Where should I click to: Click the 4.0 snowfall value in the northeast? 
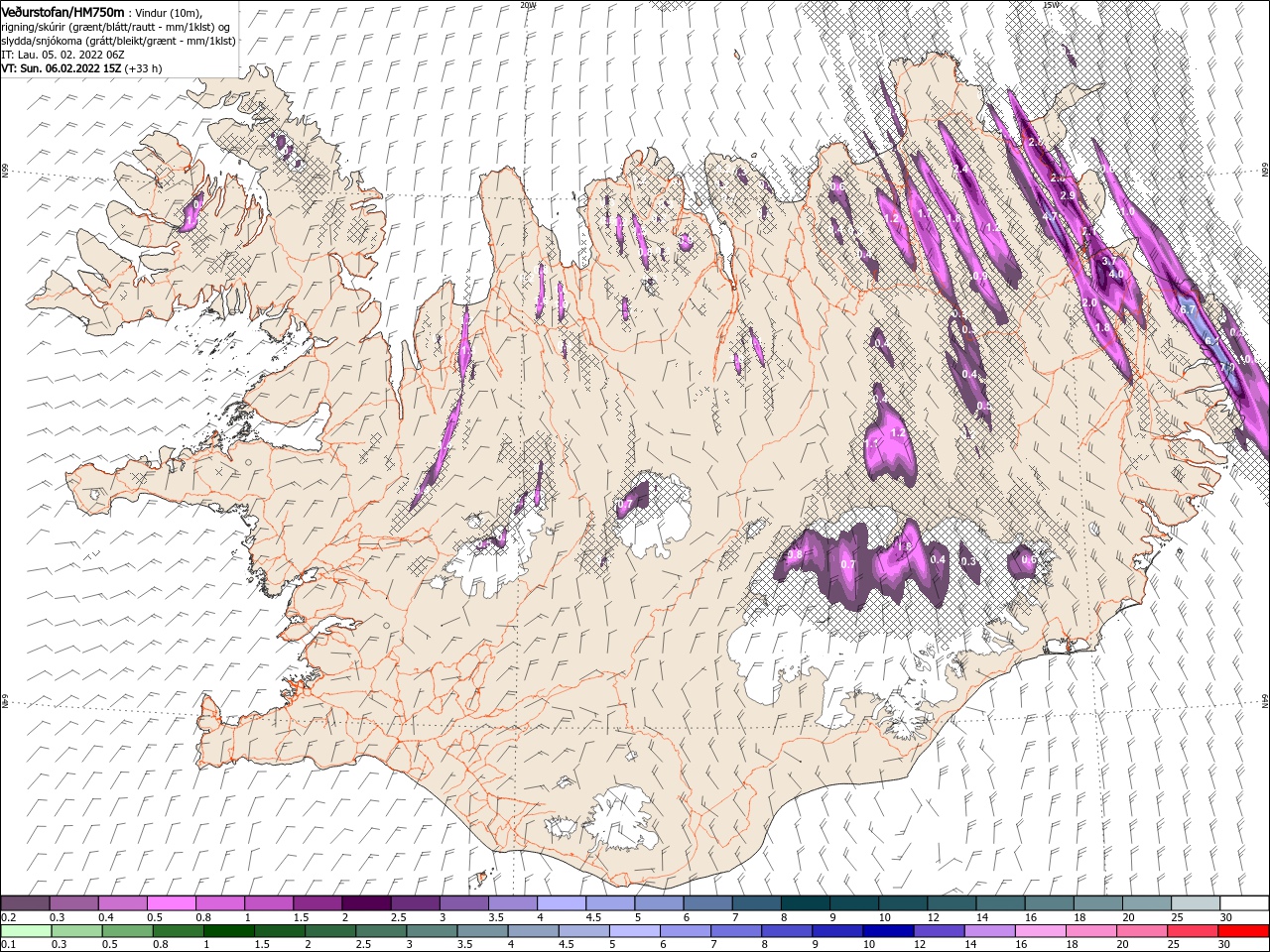click(1115, 274)
